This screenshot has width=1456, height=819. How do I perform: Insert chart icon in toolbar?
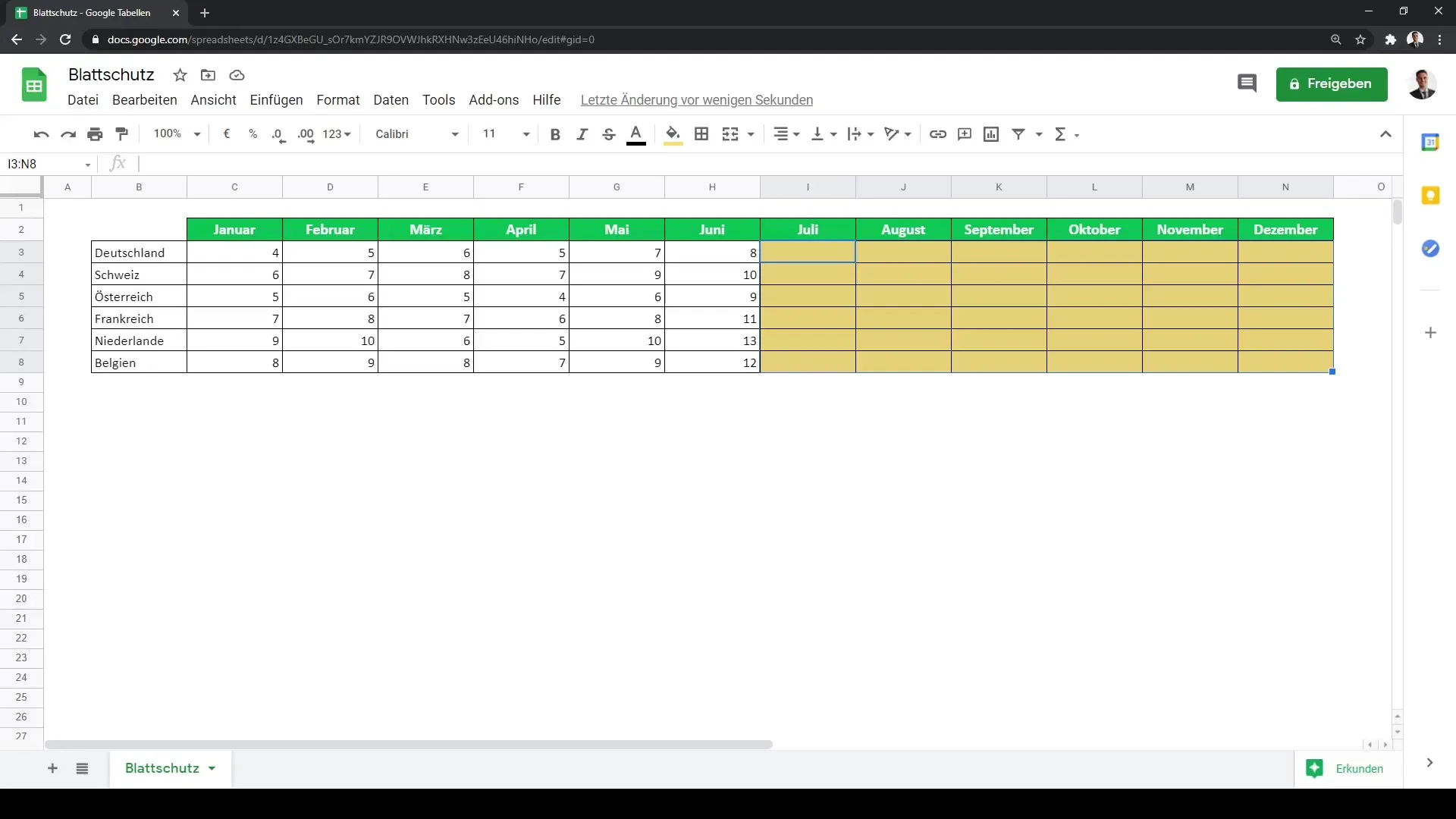coord(991,134)
